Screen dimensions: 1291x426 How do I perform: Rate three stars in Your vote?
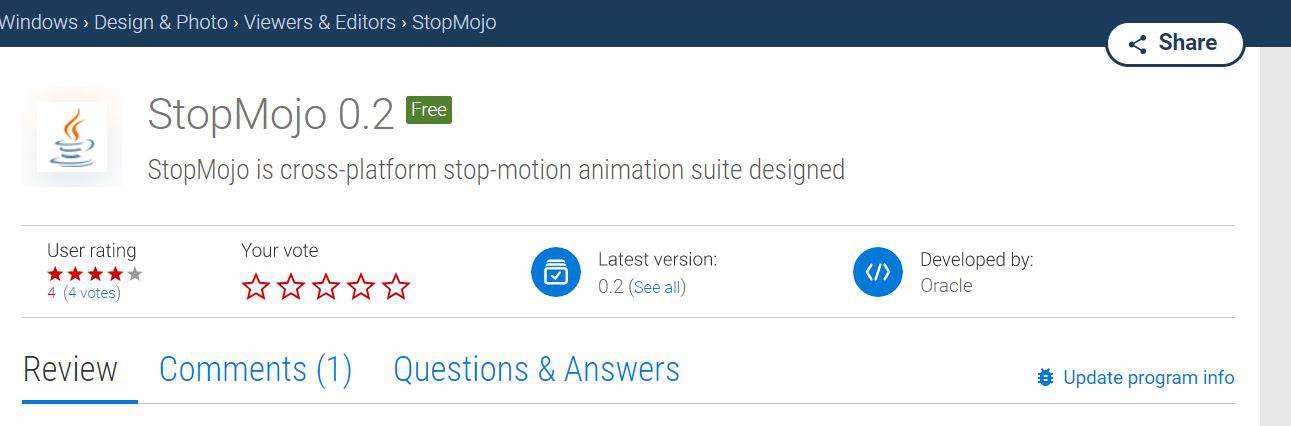[x=326, y=287]
